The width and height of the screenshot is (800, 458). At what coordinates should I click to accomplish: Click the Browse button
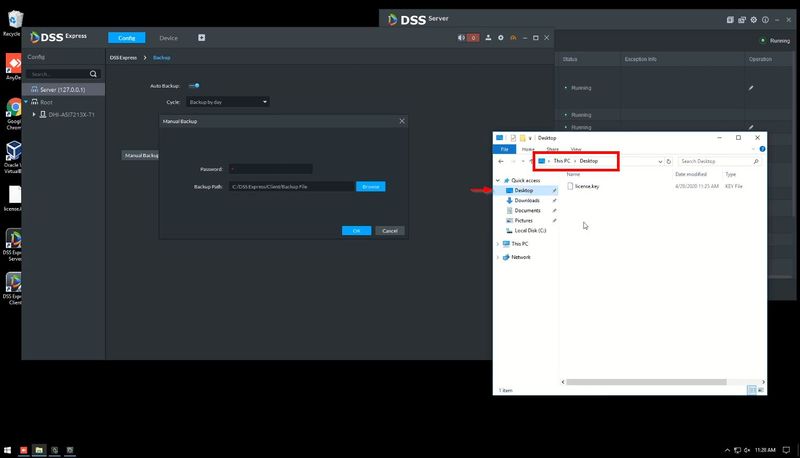point(370,187)
